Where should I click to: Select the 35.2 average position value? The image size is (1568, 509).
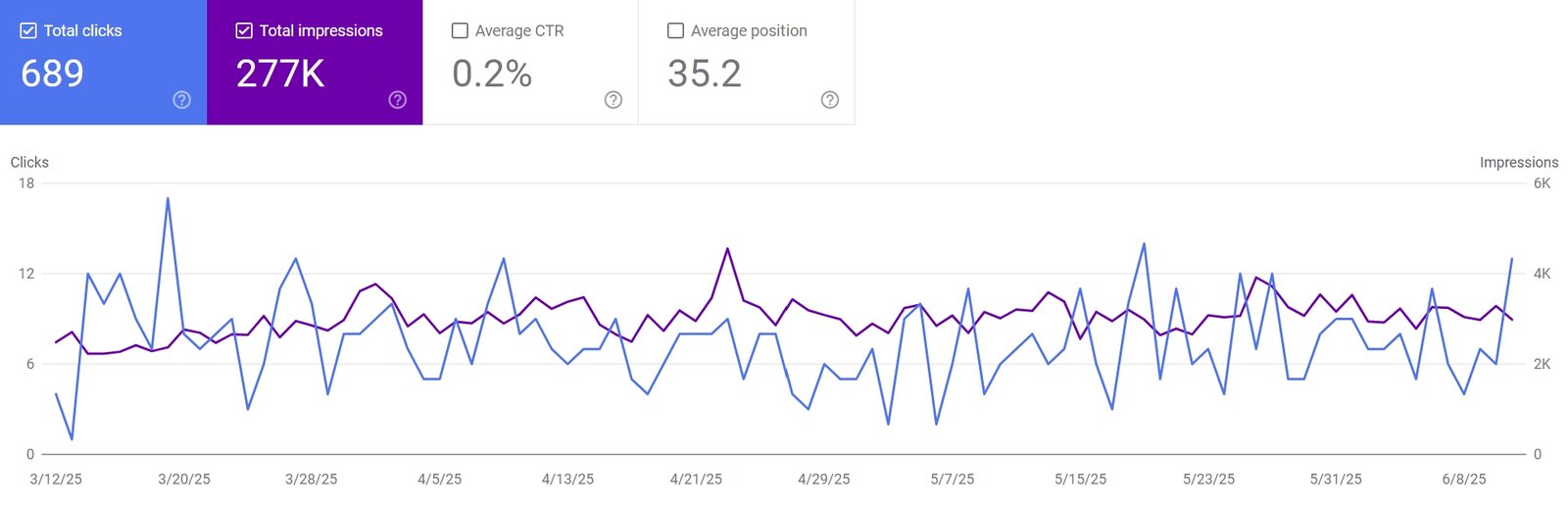(x=705, y=74)
